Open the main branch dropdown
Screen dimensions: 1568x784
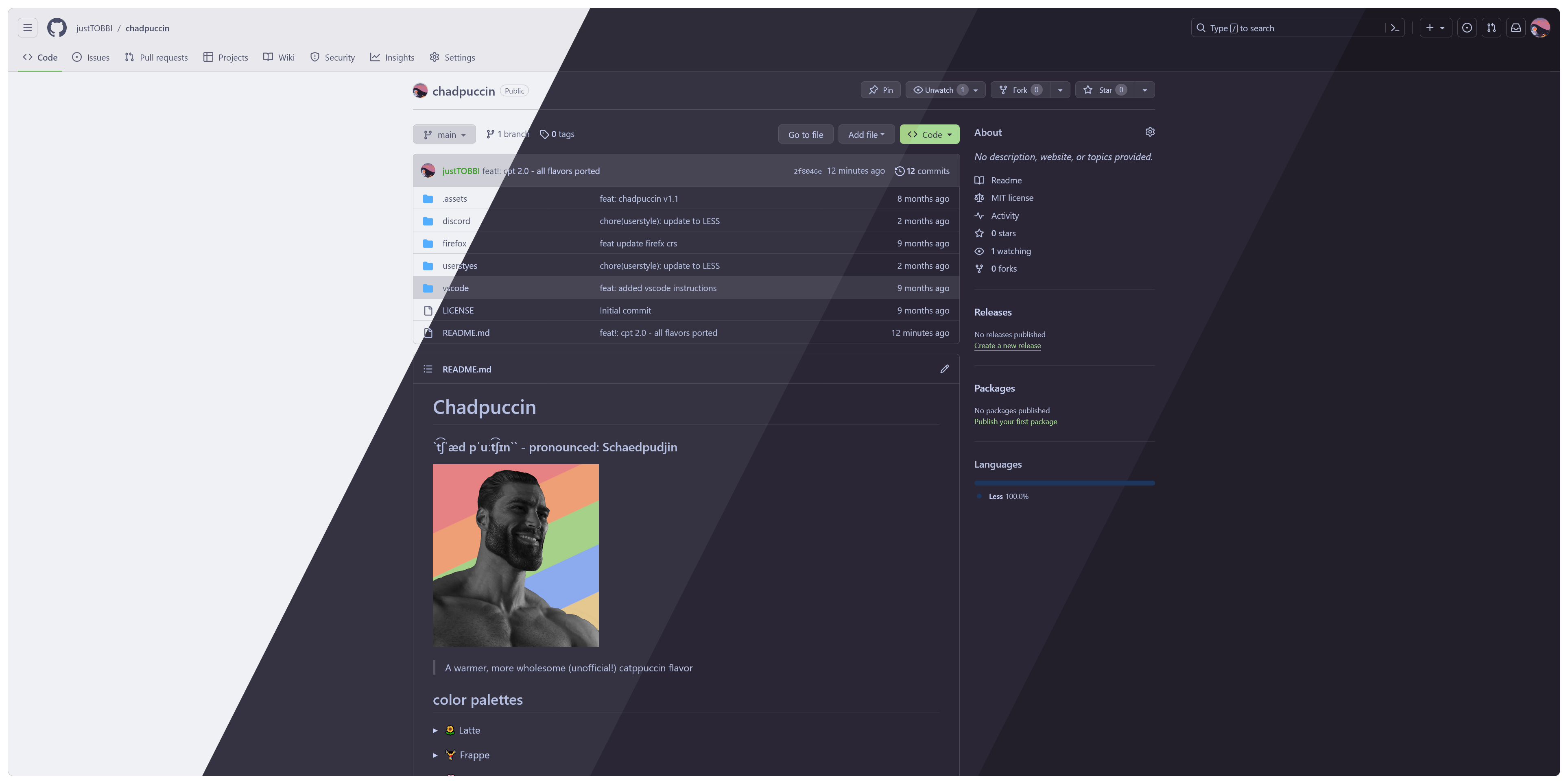444,135
